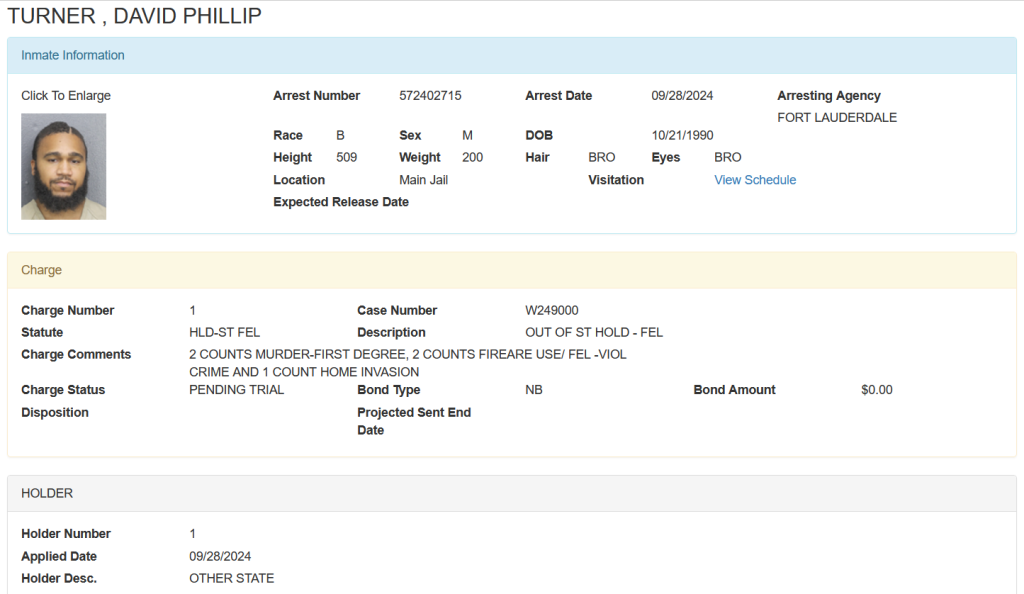Screen dimensions: 1024x594
Task: Open the View Schedule visitation link
Action: click(754, 180)
